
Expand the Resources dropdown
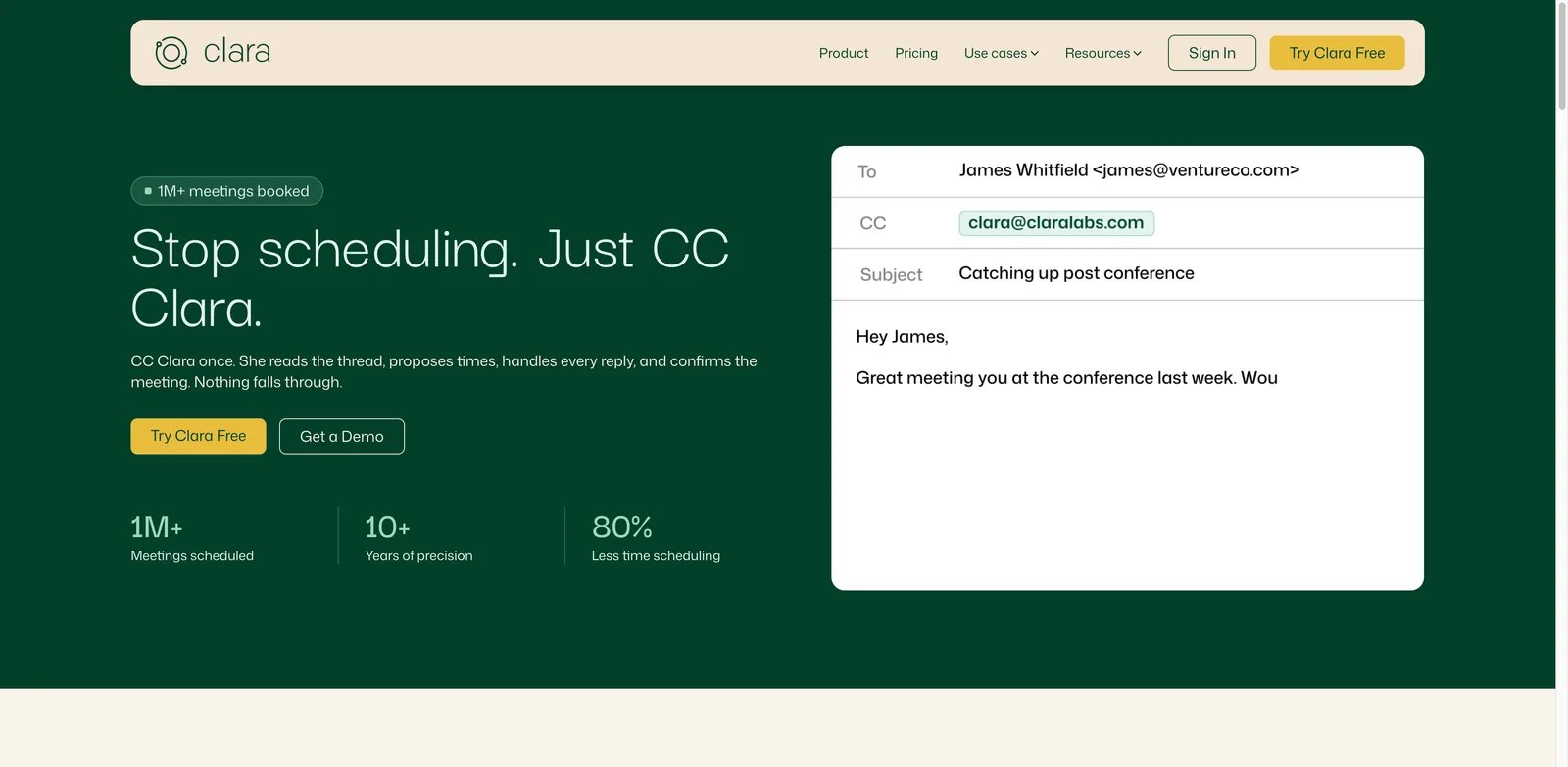(x=1103, y=53)
